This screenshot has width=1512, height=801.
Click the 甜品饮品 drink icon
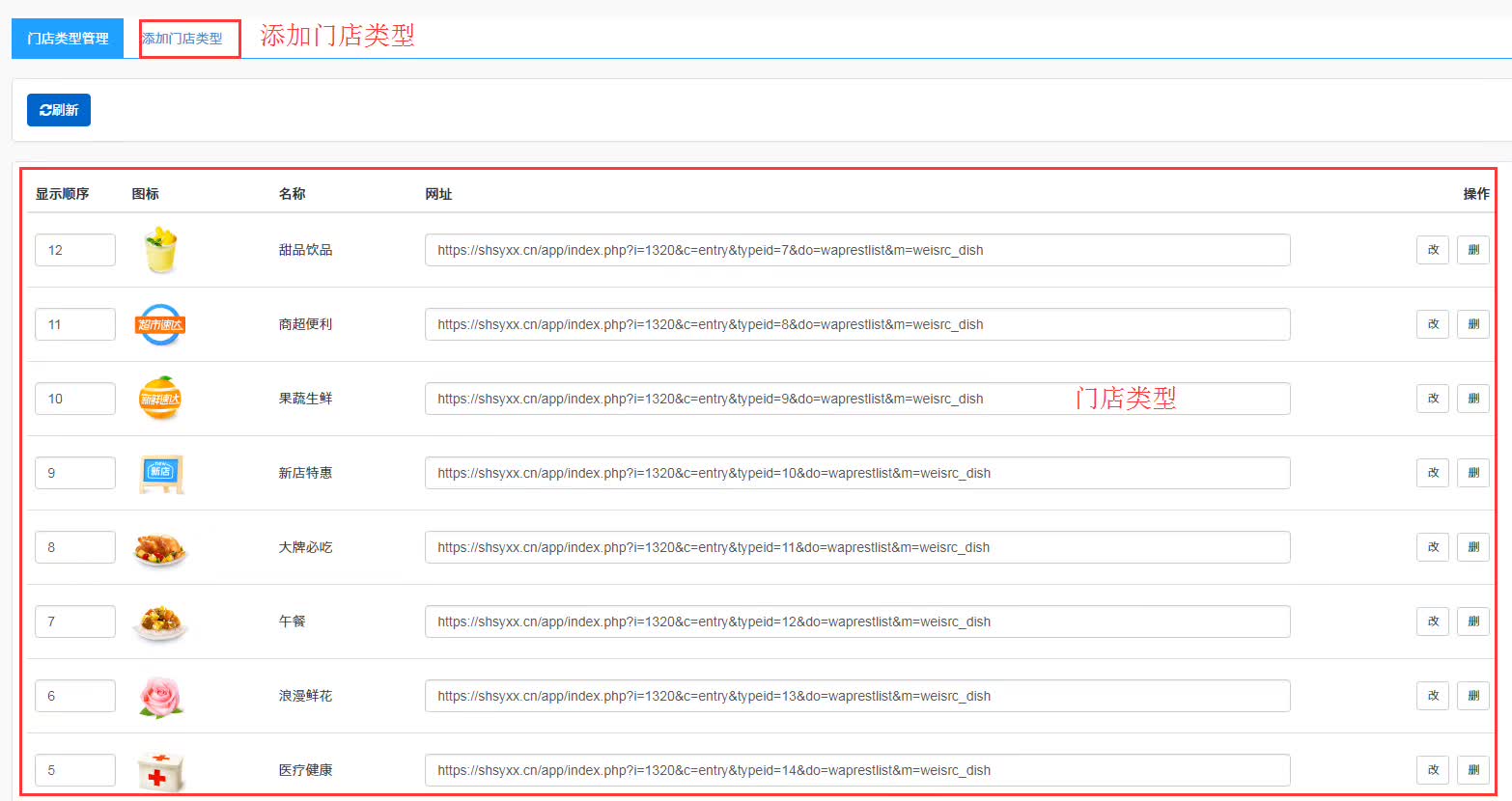tap(160, 250)
